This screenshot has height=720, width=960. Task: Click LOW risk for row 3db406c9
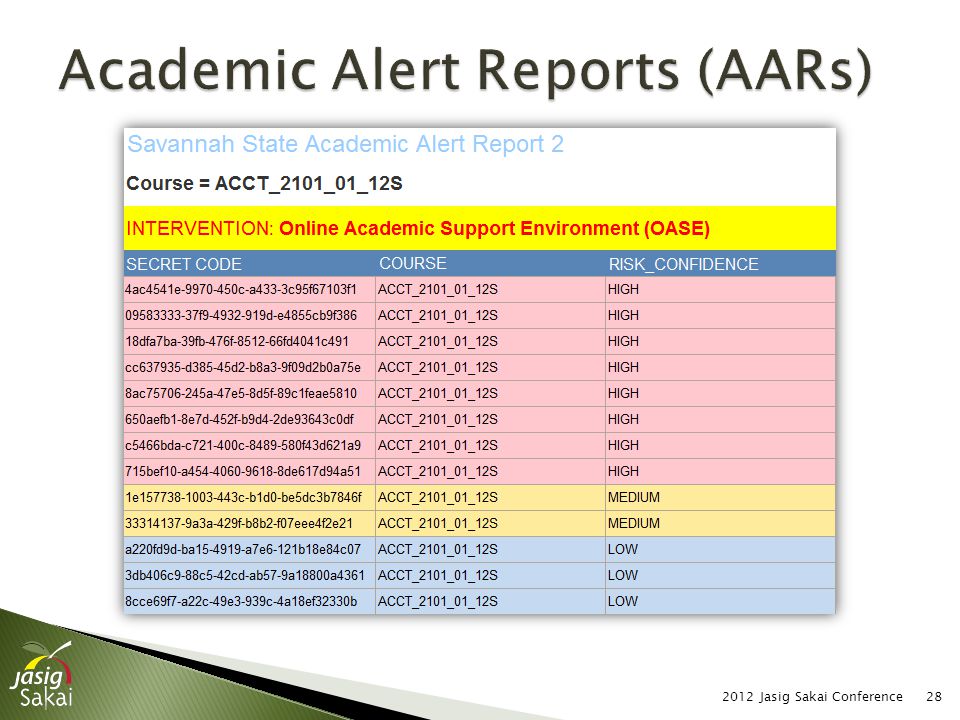click(623, 576)
